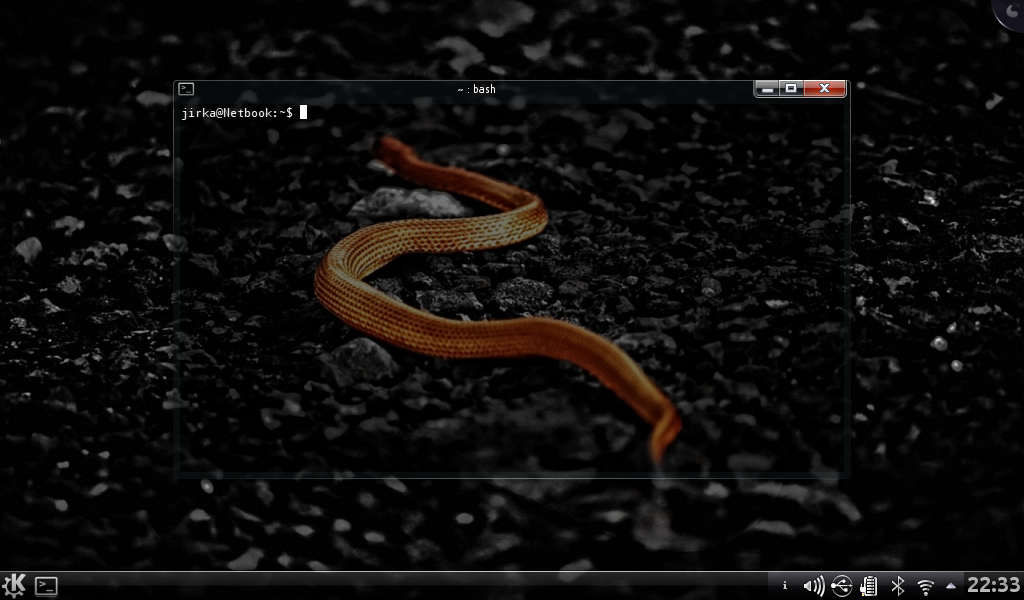Open the Plasma desktop toolbox in the corner

tap(1010, 12)
